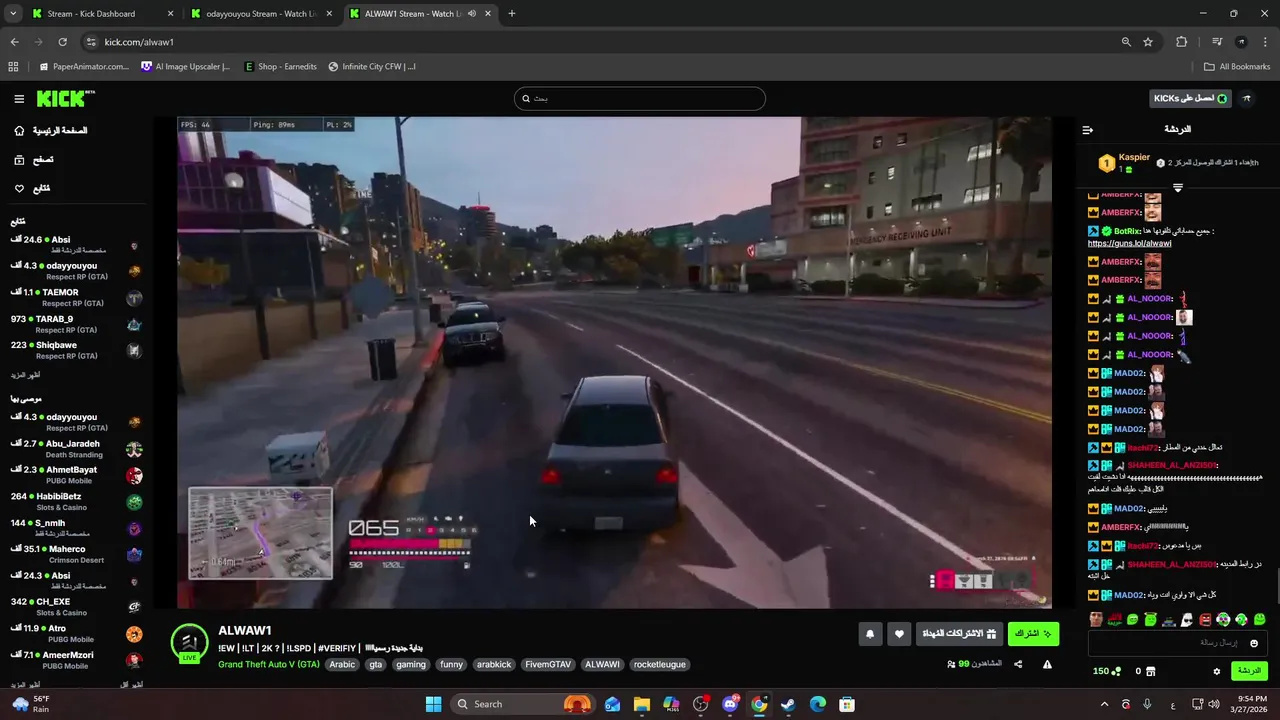1280x720 pixels.
Task: Open the home page sidebar entry with house icon
Action: pyautogui.click(x=50, y=131)
